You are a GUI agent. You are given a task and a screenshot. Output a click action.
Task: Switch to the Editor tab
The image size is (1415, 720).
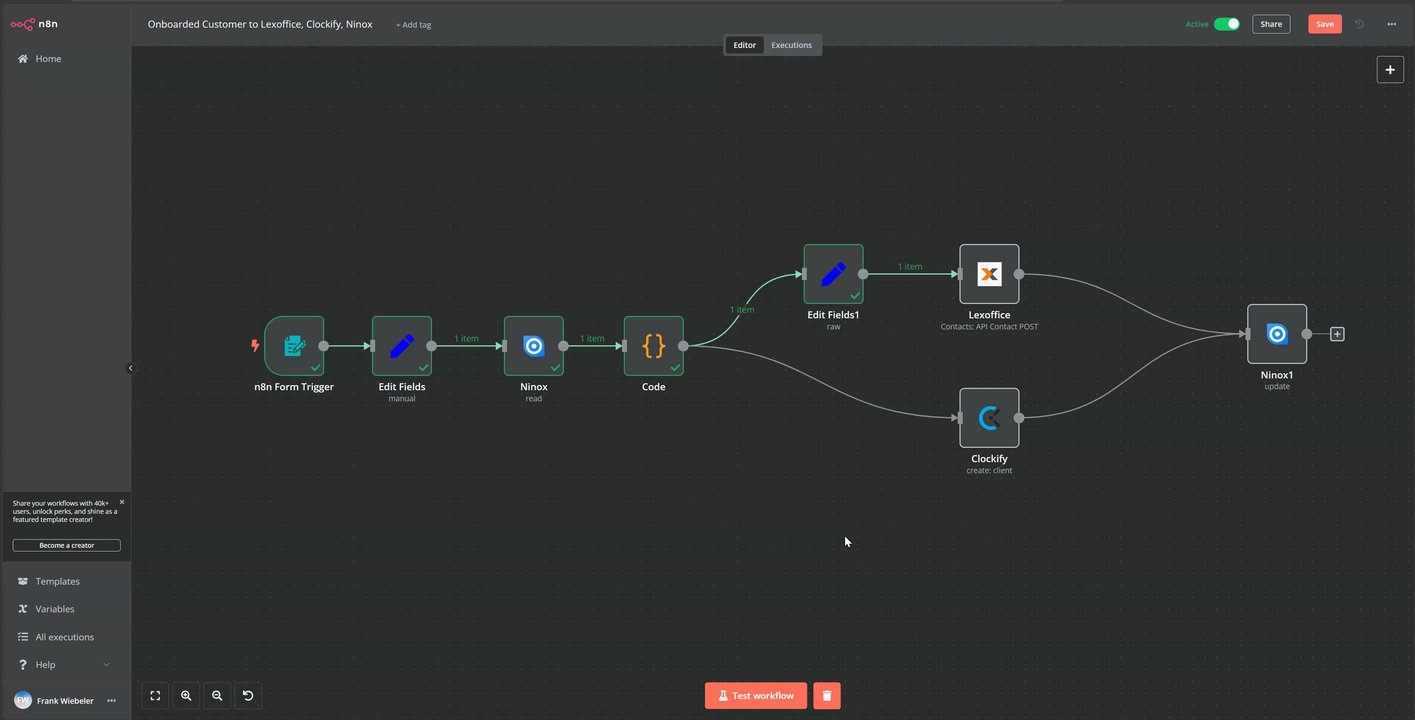point(745,45)
